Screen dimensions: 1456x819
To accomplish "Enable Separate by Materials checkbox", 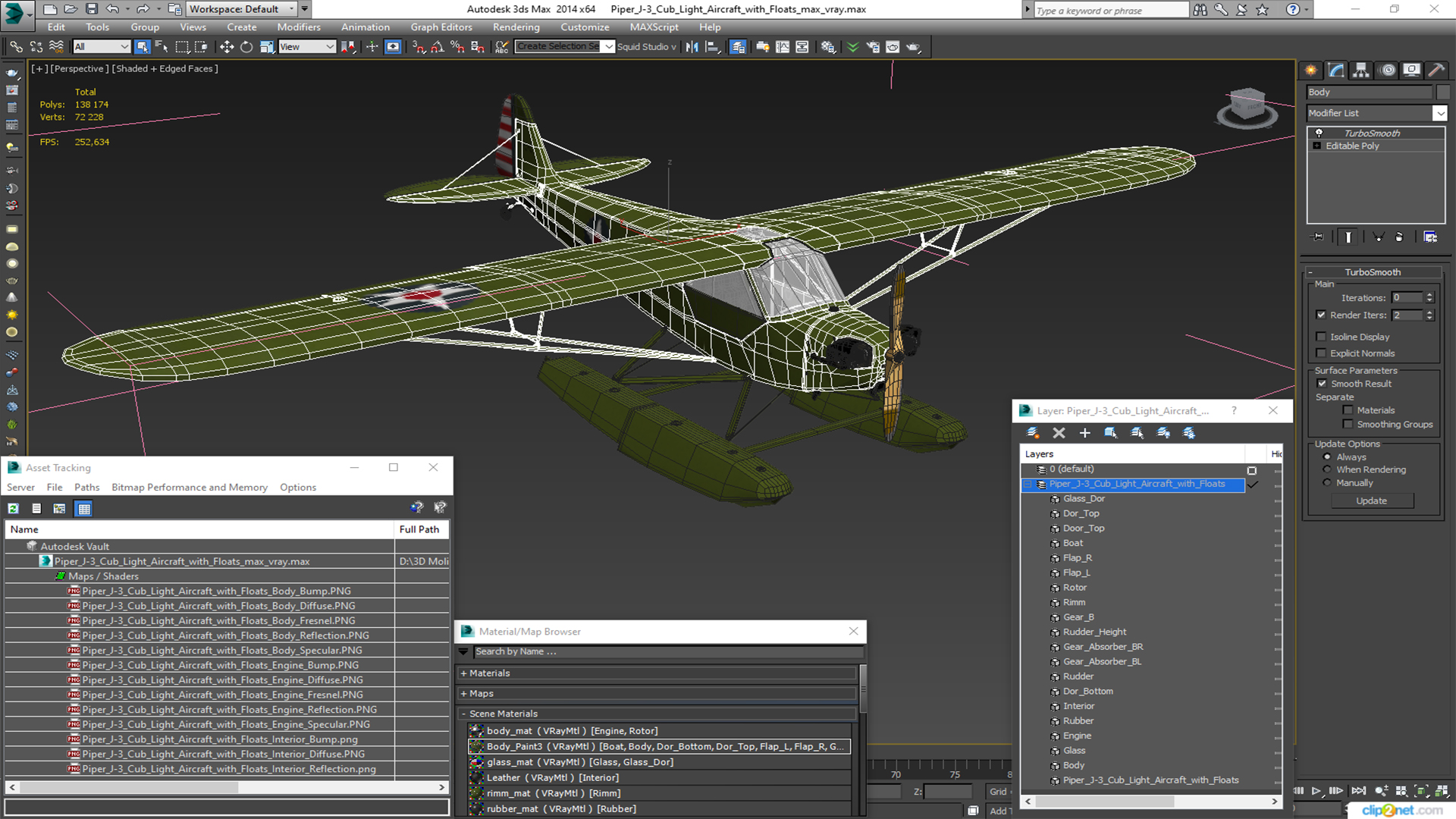I will pyautogui.click(x=1348, y=410).
